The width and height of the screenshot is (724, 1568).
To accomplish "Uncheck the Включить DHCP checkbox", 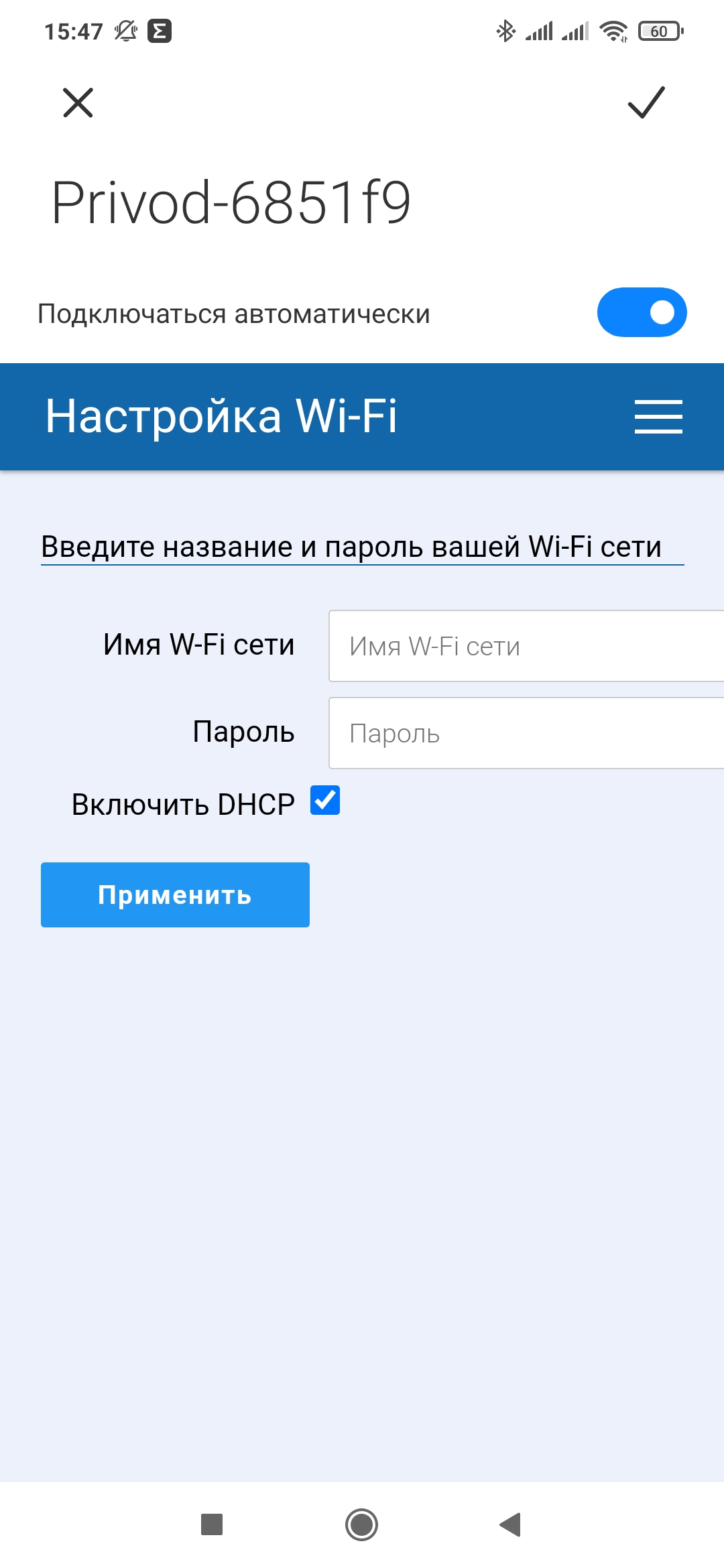I will (x=325, y=800).
